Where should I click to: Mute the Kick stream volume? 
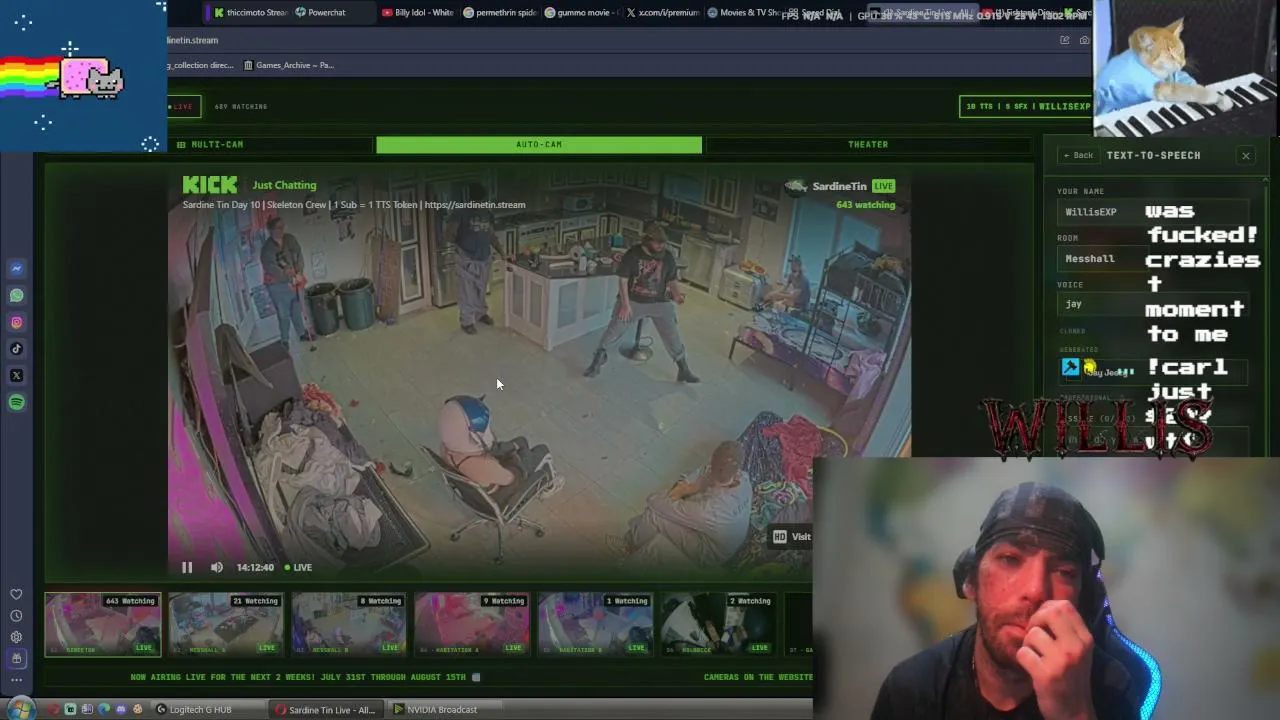point(217,567)
